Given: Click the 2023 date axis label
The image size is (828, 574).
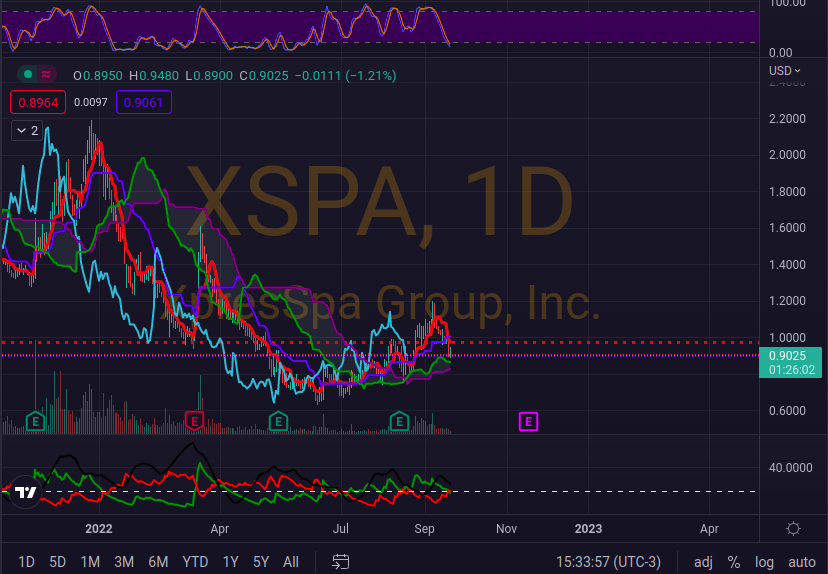Looking at the screenshot, I should click(x=588, y=529).
